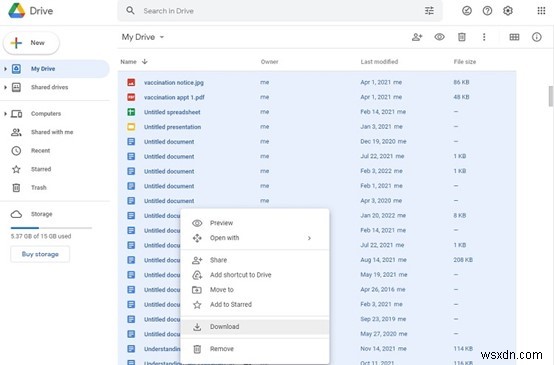This screenshot has height=365, width=554.
Task: Choose Preview in the context menu
Action: (x=255, y=223)
